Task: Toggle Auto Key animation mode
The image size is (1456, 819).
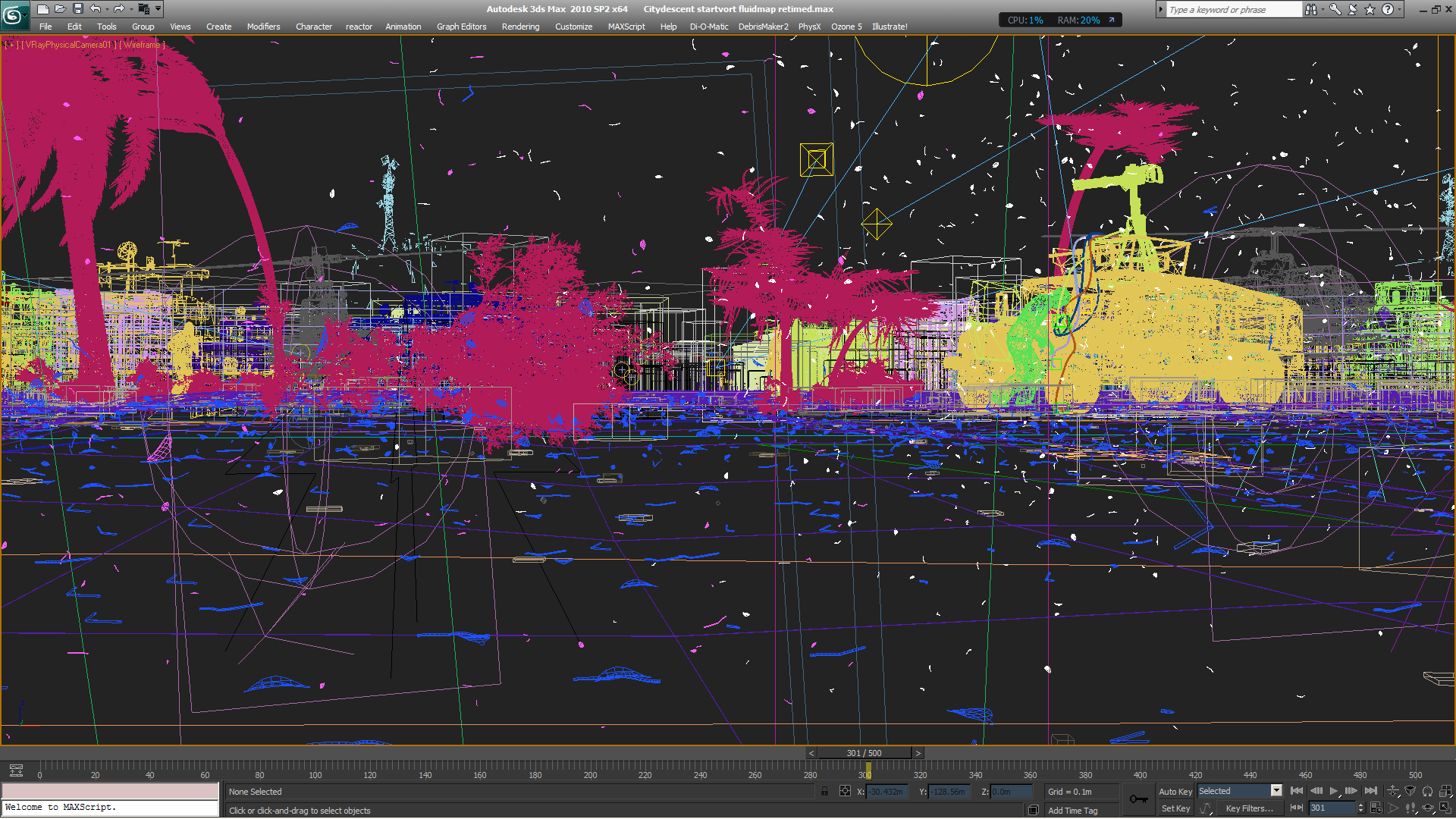Action: [x=1175, y=792]
